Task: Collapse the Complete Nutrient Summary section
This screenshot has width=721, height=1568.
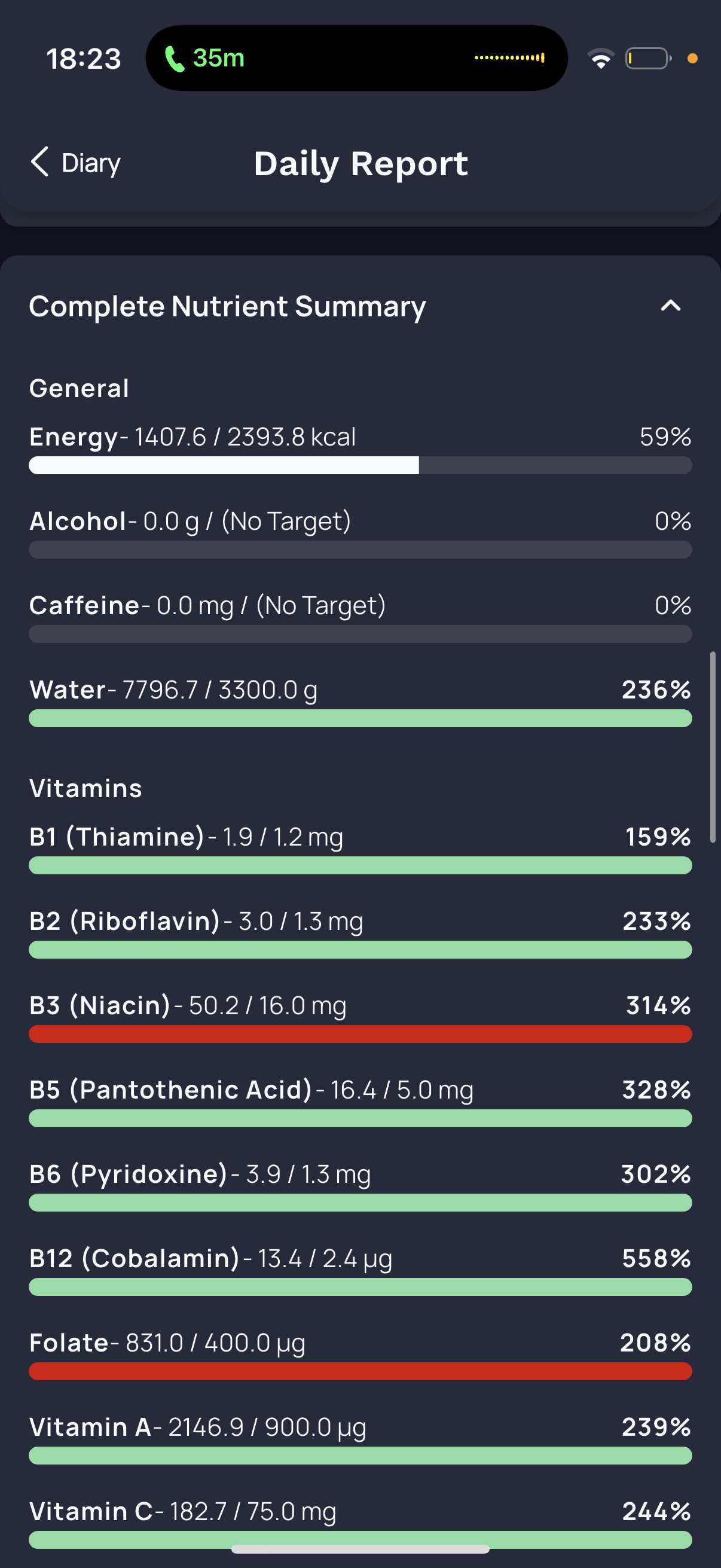Action: [x=671, y=306]
